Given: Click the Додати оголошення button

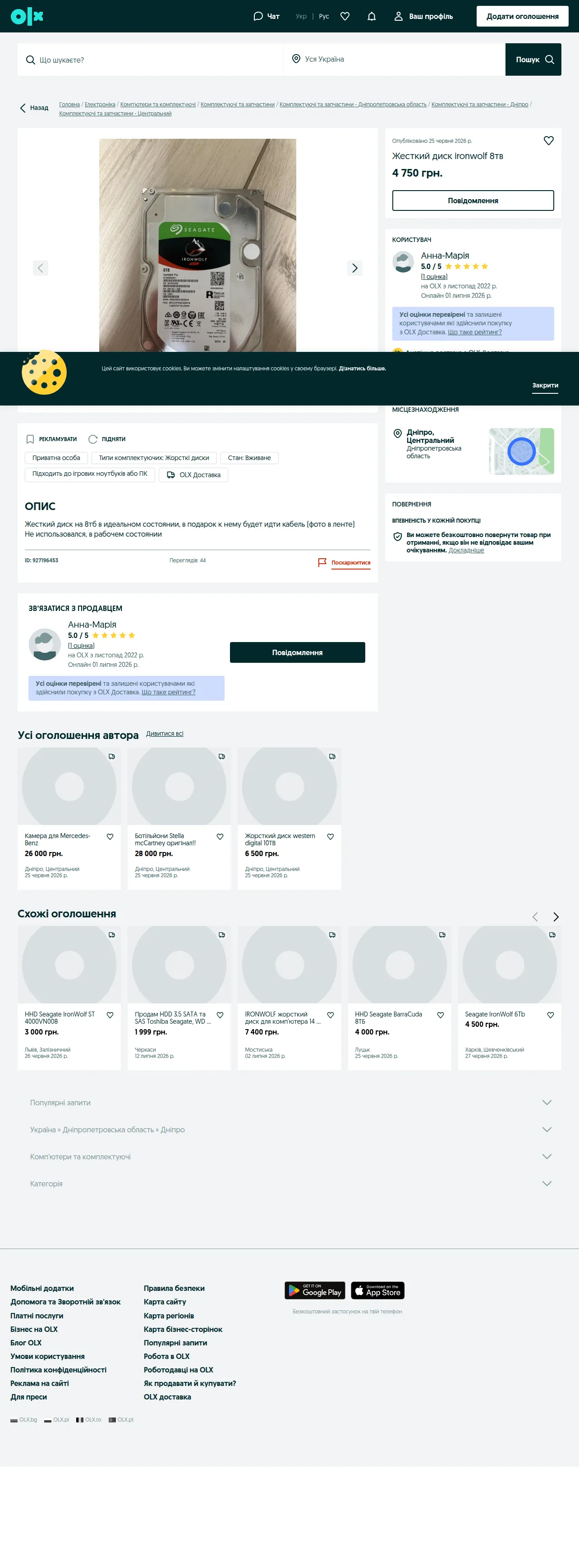Looking at the screenshot, I should (x=522, y=16).
